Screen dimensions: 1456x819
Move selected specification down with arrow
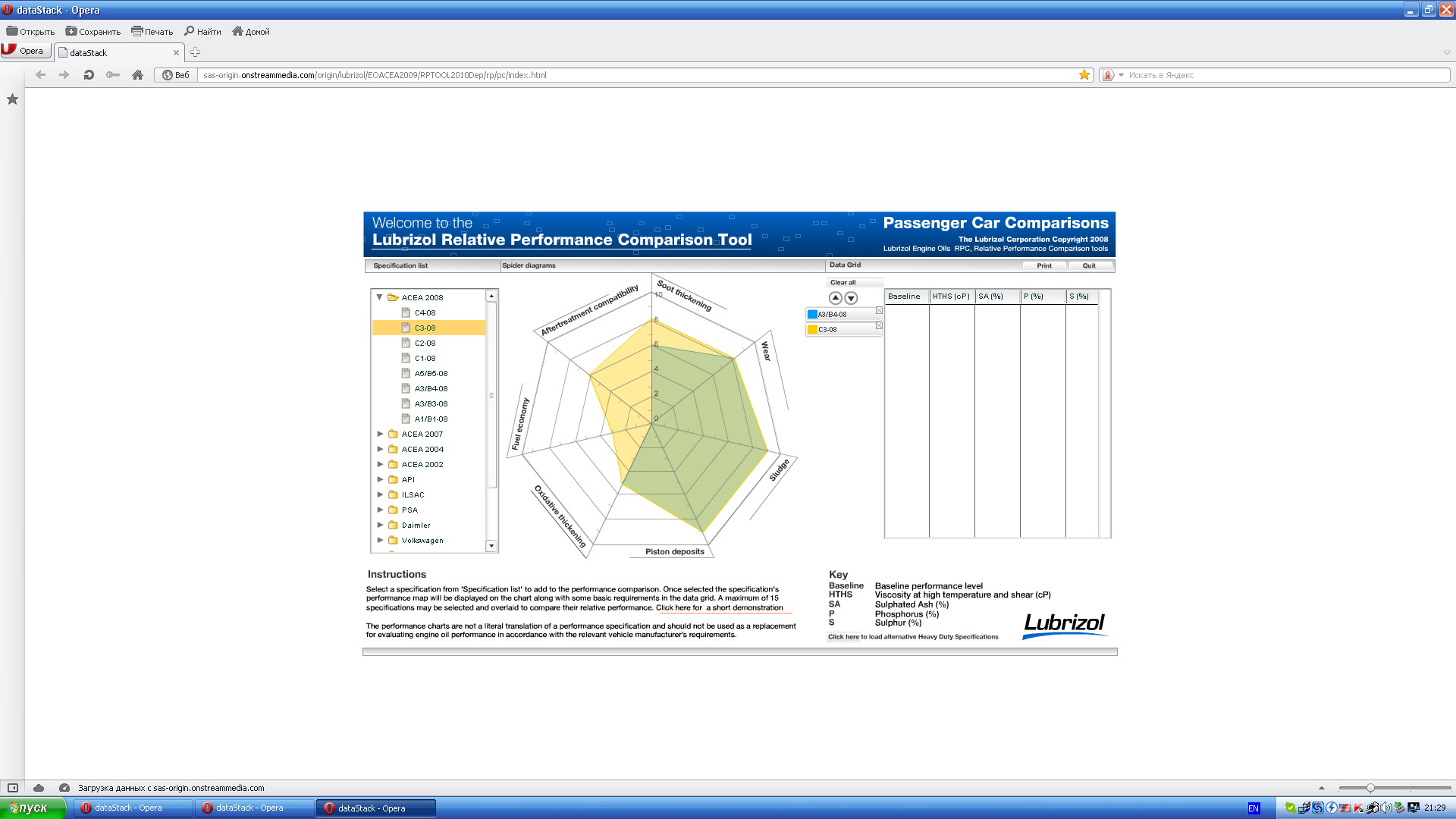pos(851,298)
